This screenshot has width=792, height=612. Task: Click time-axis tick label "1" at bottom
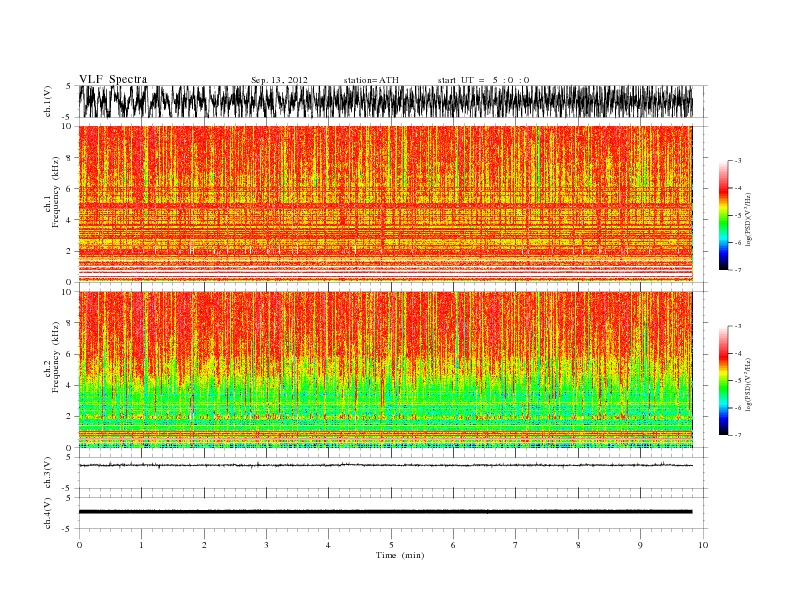tap(141, 545)
